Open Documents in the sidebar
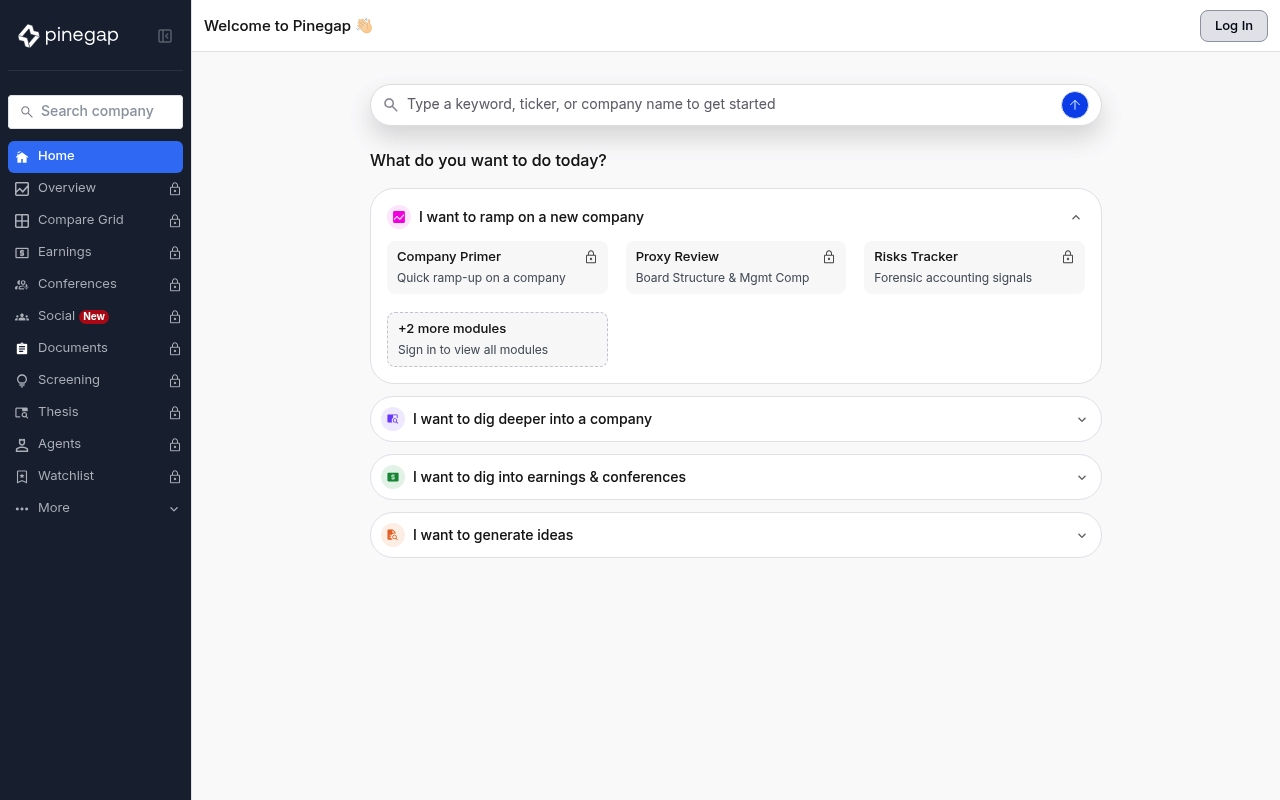This screenshot has height=800, width=1280. 95,349
